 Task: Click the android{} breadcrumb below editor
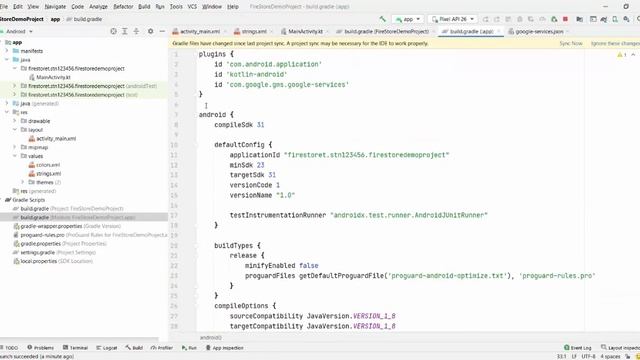(x=210, y=338)
